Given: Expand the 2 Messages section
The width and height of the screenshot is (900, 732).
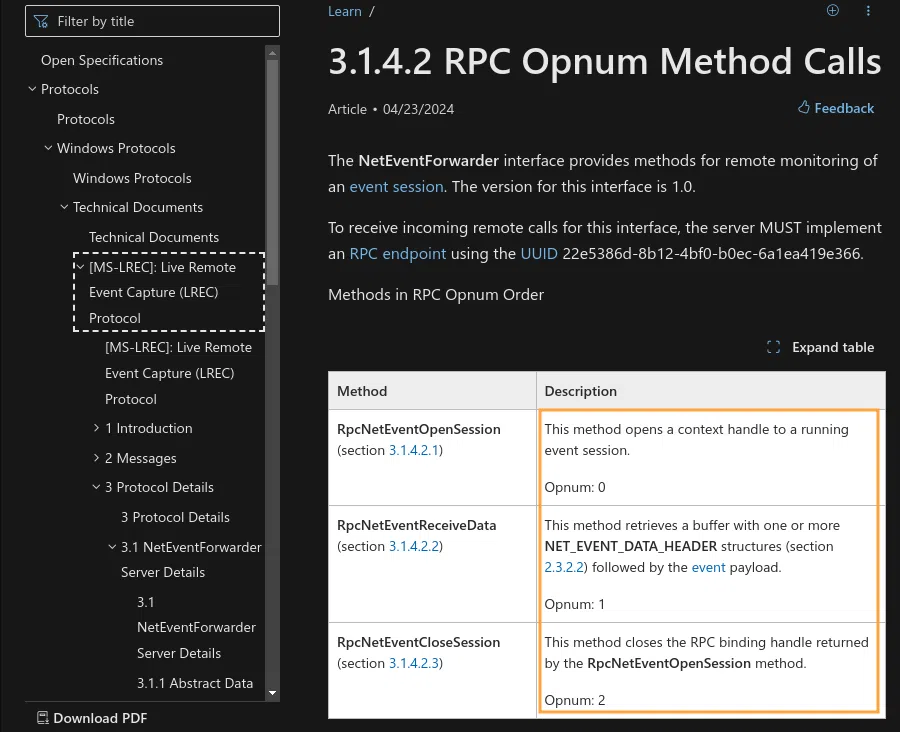Looking at the screenshot, I should (x=96, y=458).
